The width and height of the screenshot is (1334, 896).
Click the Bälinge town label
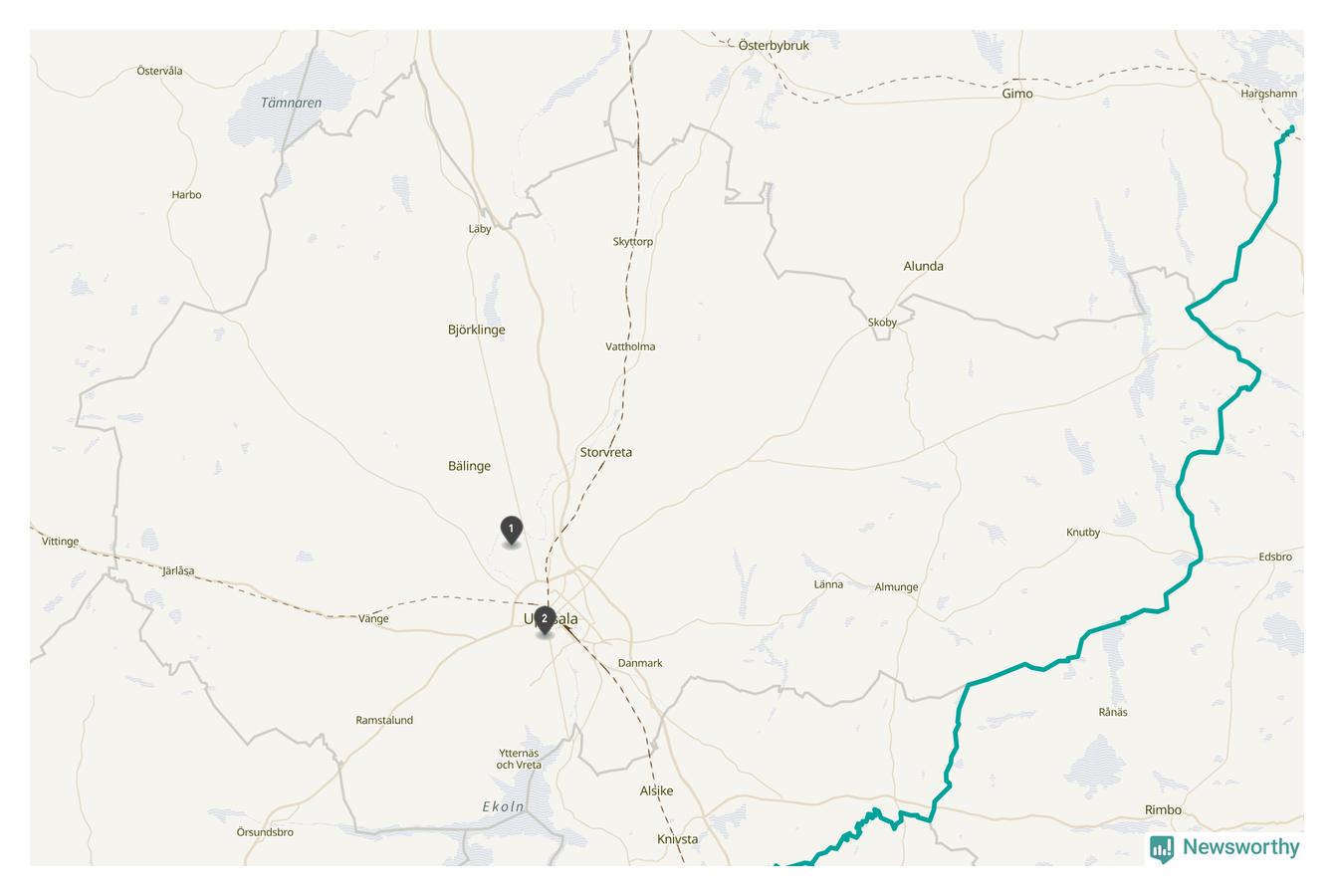pyautogui.click(x=469, y=466)
